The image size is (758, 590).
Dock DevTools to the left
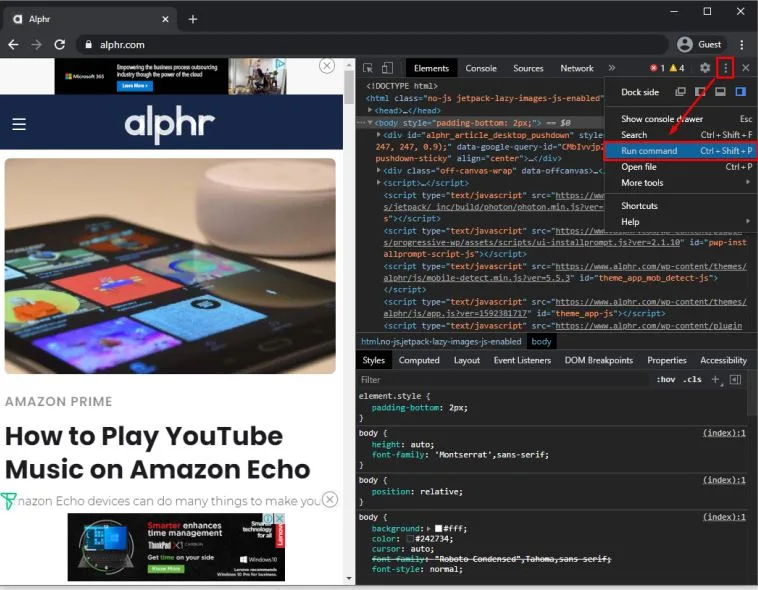click(700, 92)
